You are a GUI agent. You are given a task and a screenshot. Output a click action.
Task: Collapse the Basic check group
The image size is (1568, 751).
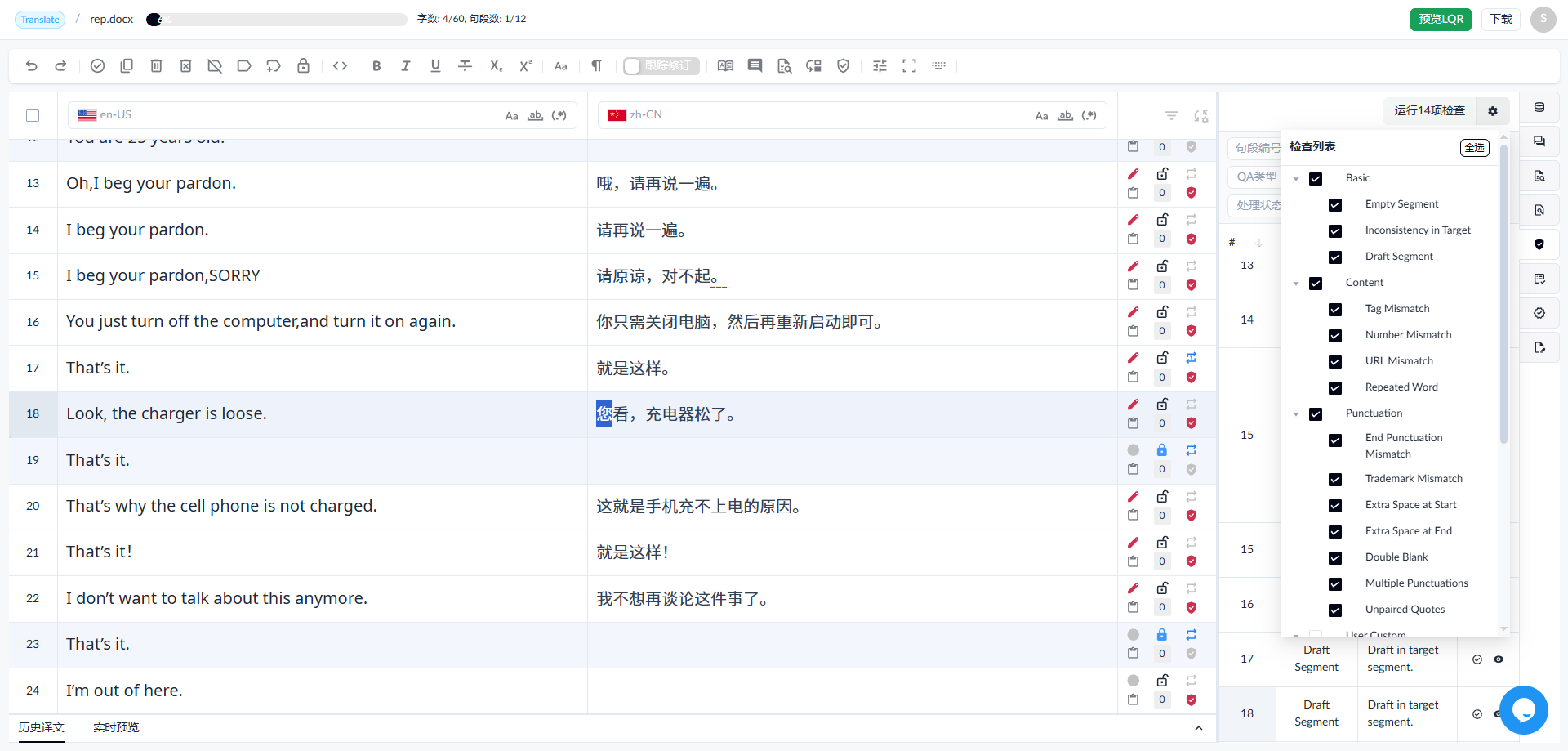coord(1296,179)
